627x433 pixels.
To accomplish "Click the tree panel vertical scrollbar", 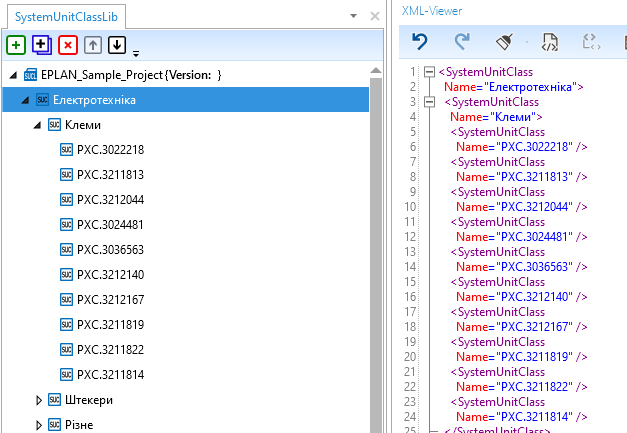I will (x=376, y=250).
